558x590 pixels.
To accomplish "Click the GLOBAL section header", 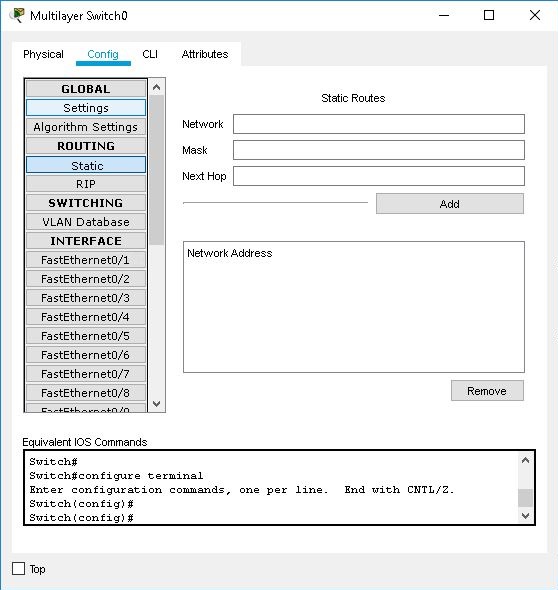I will pyautogui.click(x=86, y=89).
